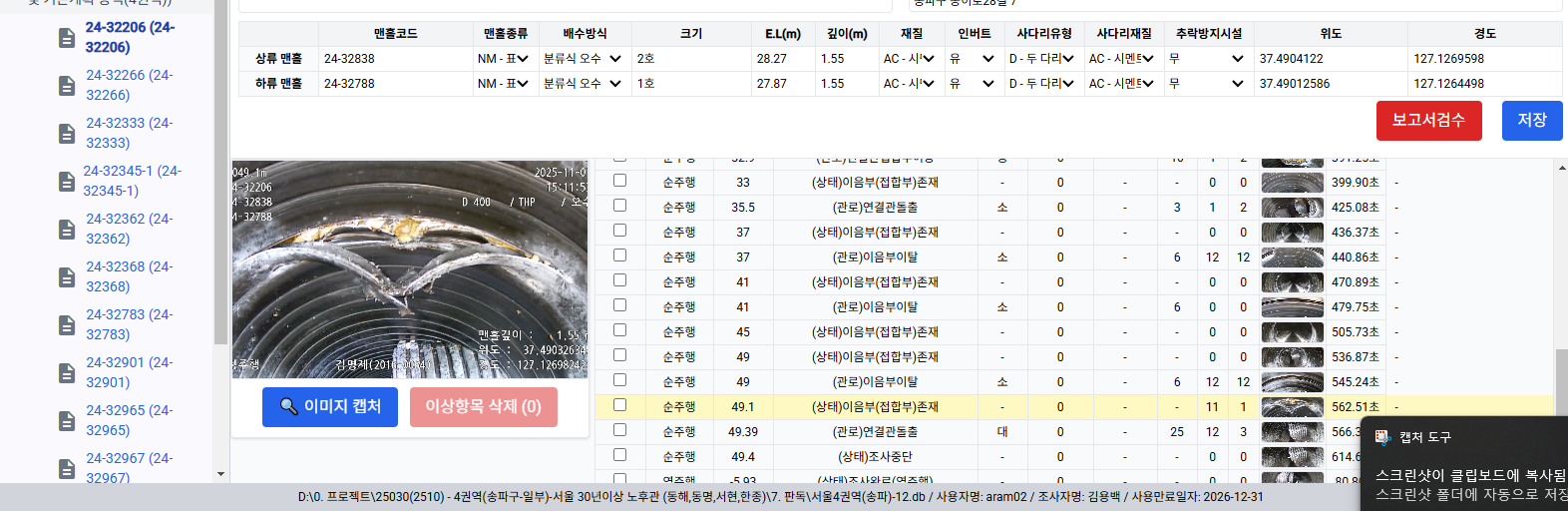The width and height of the screenshot is (1568, 511).
Task: Click document icon beside 24-32266 entry
Action: (67, 86)
